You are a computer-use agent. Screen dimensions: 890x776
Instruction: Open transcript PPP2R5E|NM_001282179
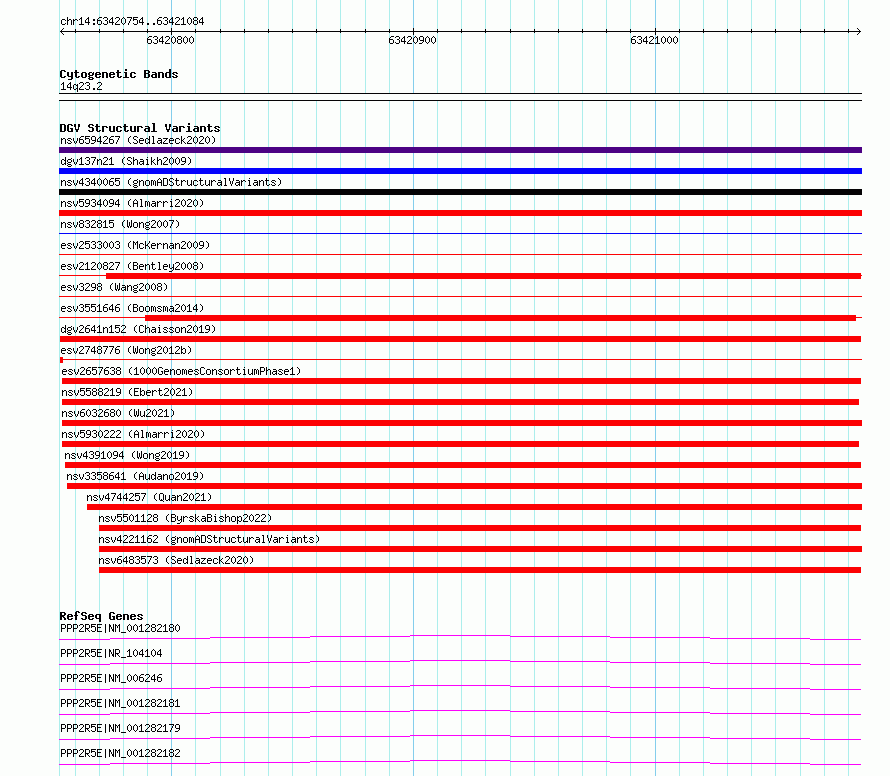120,728
